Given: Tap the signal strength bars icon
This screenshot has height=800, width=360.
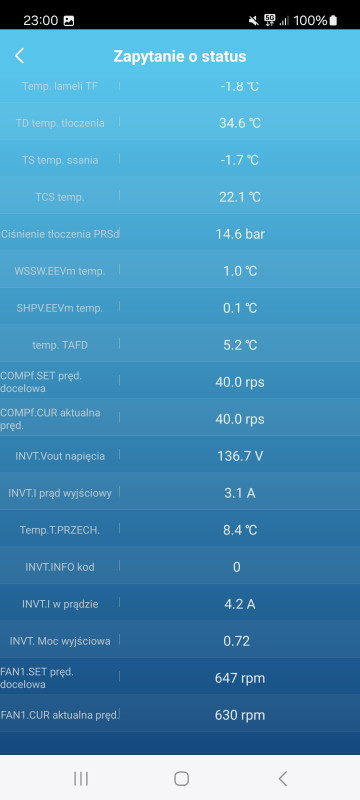Looking at the screenshot, I should coord(284,21).
